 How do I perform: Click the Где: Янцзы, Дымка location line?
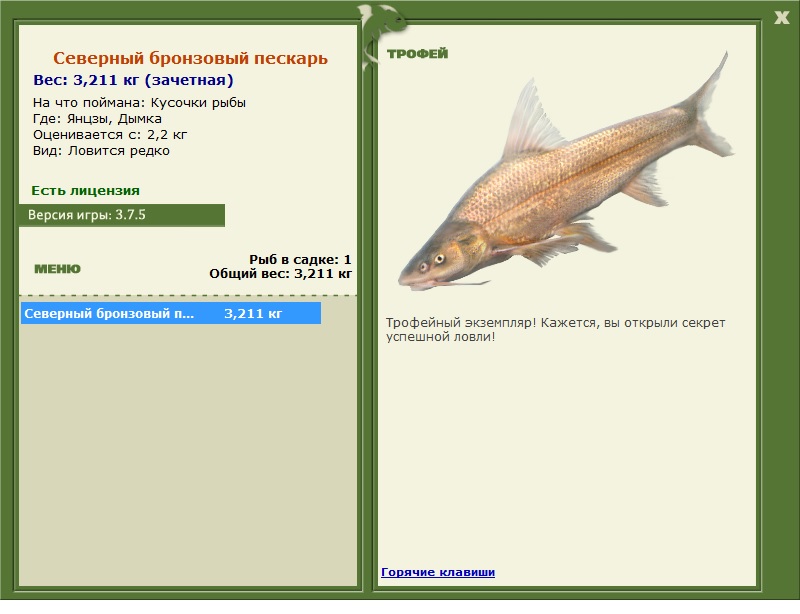pos(97,118)
